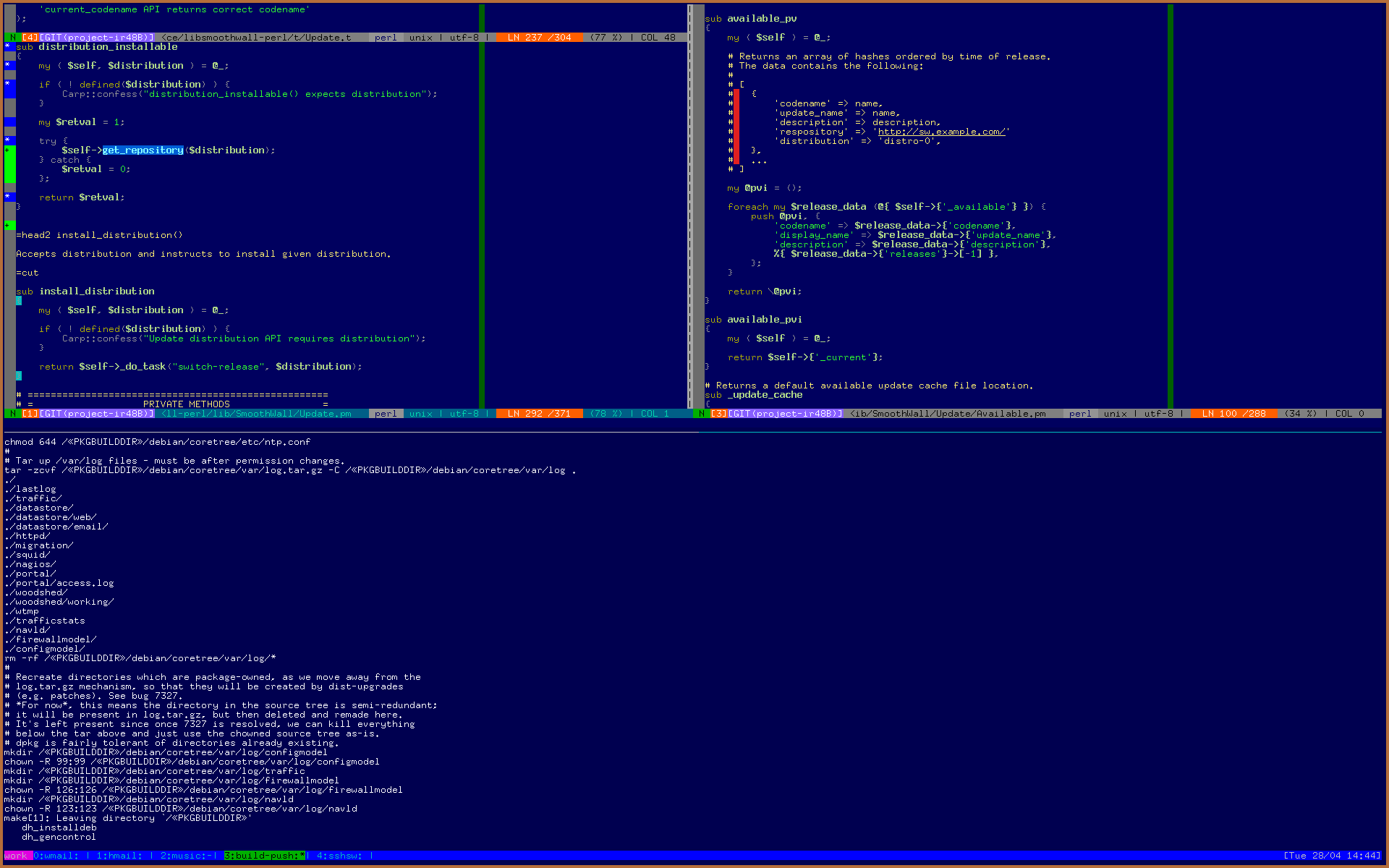Open the http://sw.example.com/ link
The width and height of the screenshot is (1389, 868).
pos(942,132)
